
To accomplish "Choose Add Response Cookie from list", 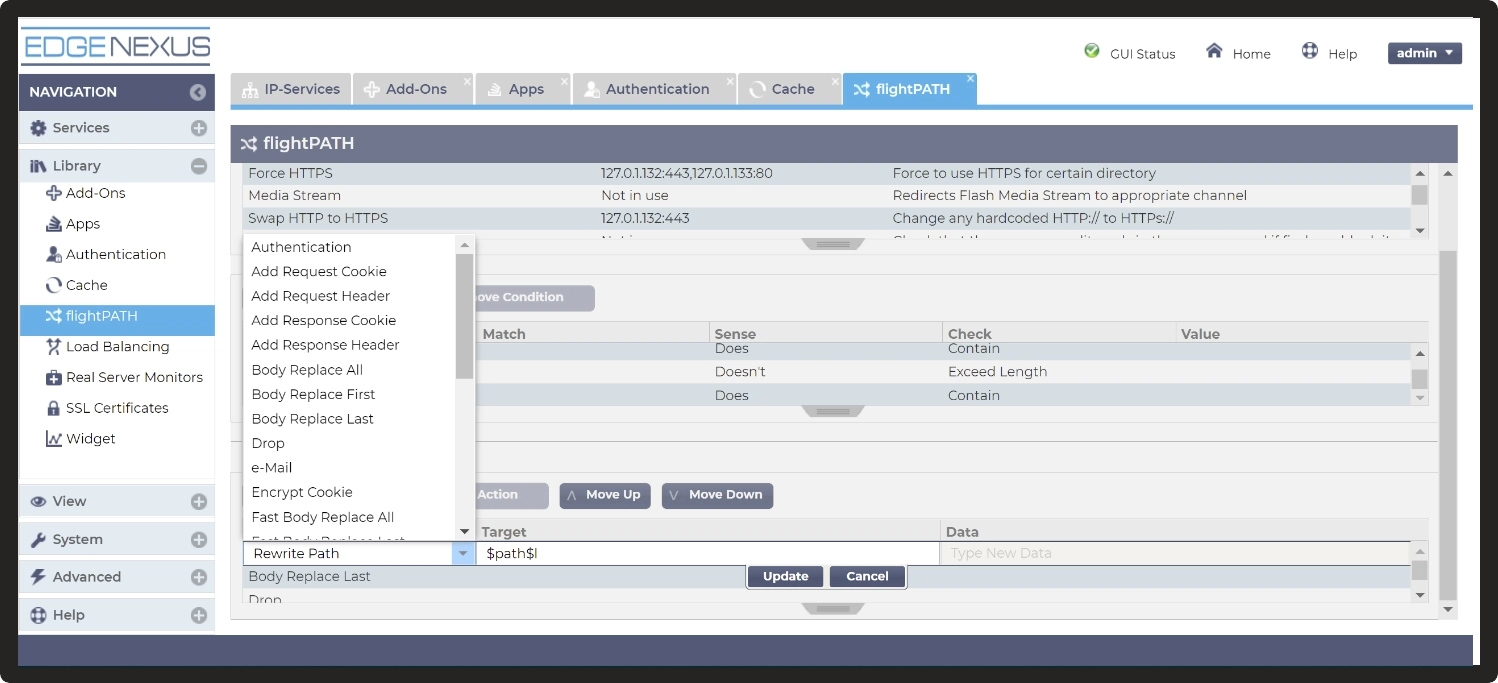I will point(349,320).
